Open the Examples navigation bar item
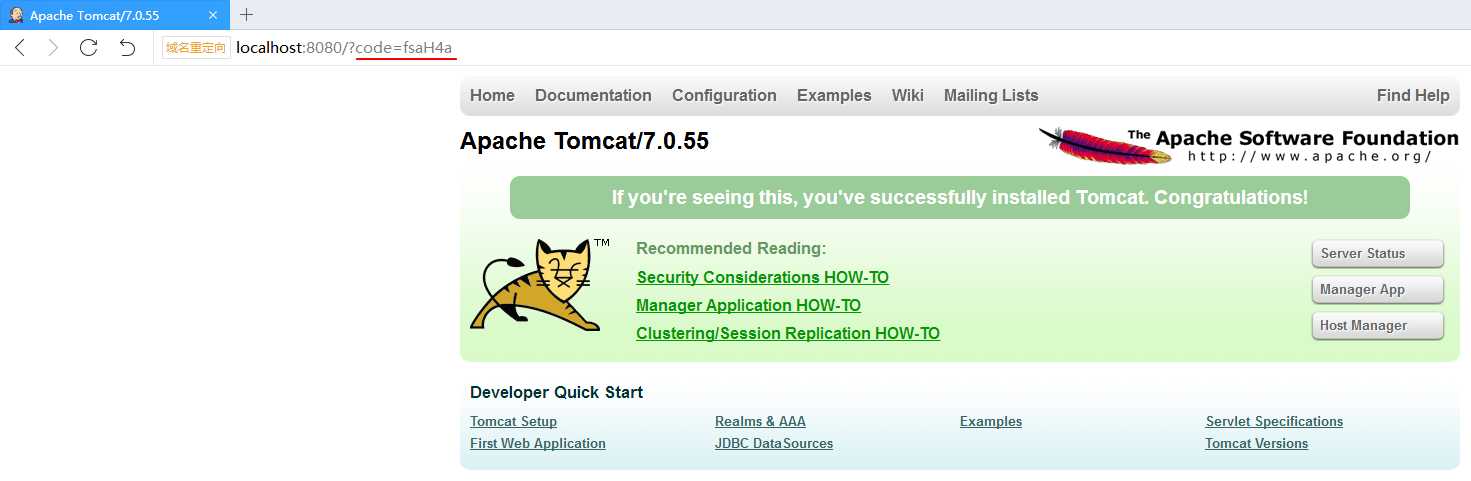The width and height of the screenshot is (1471, 481). tap(834, 95)
